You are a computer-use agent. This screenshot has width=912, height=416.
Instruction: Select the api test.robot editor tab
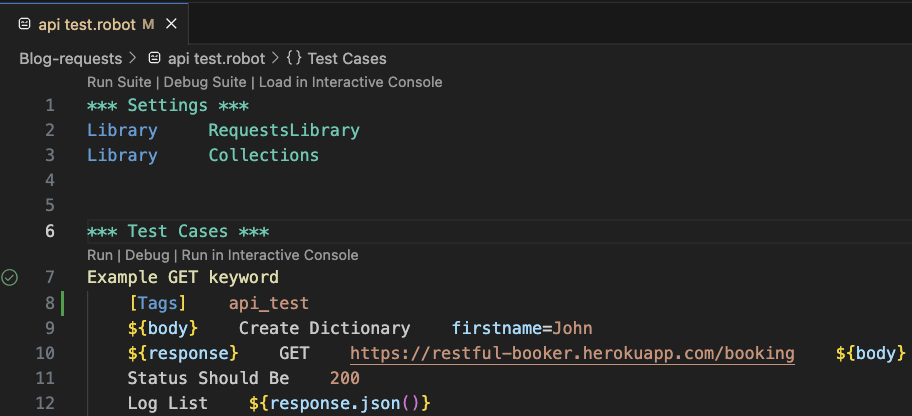click(x=88, y=23)
